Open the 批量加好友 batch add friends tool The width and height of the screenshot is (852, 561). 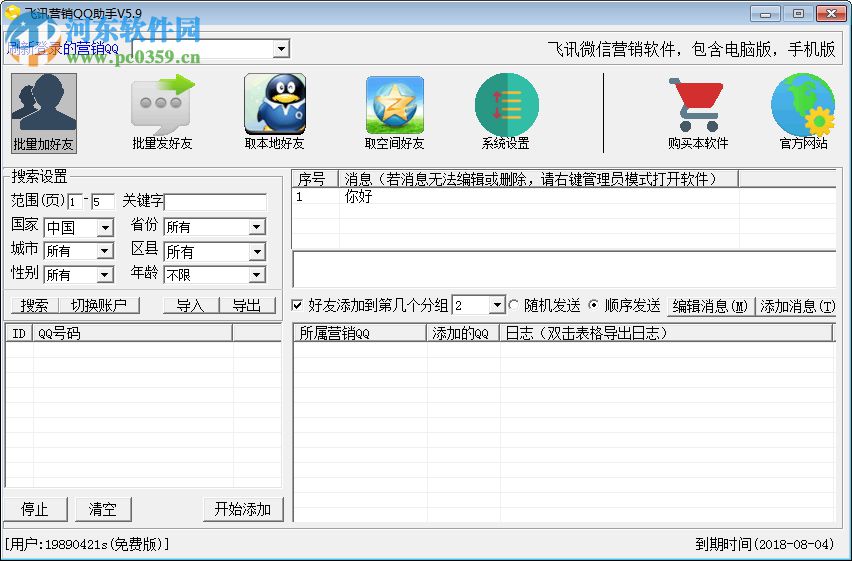43,113
